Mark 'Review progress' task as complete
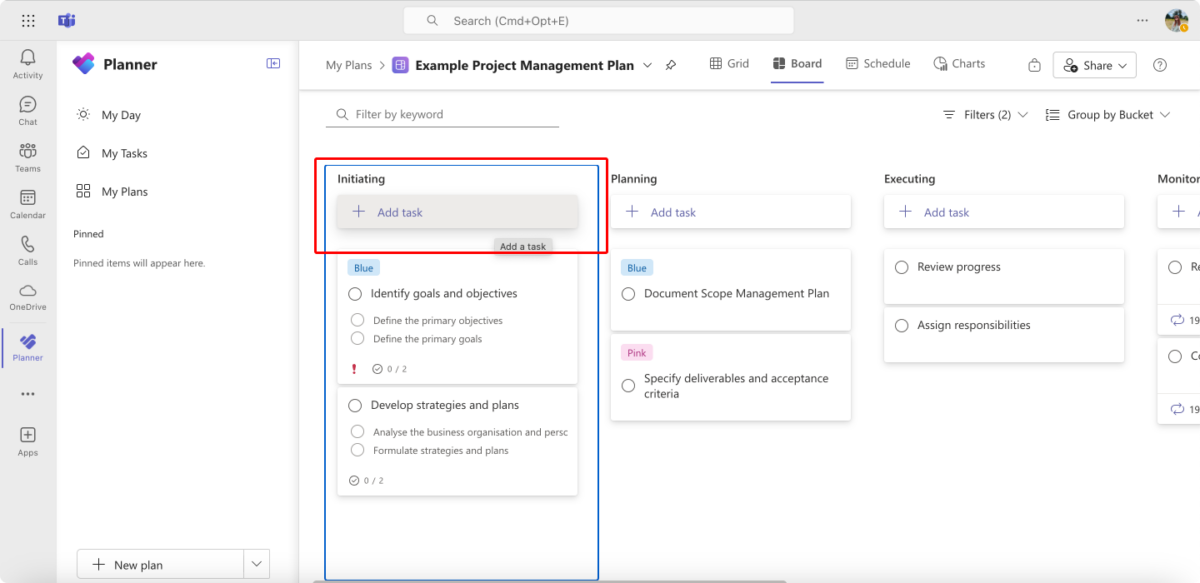The image size is (1200, 583). click(x=901, y=267)
